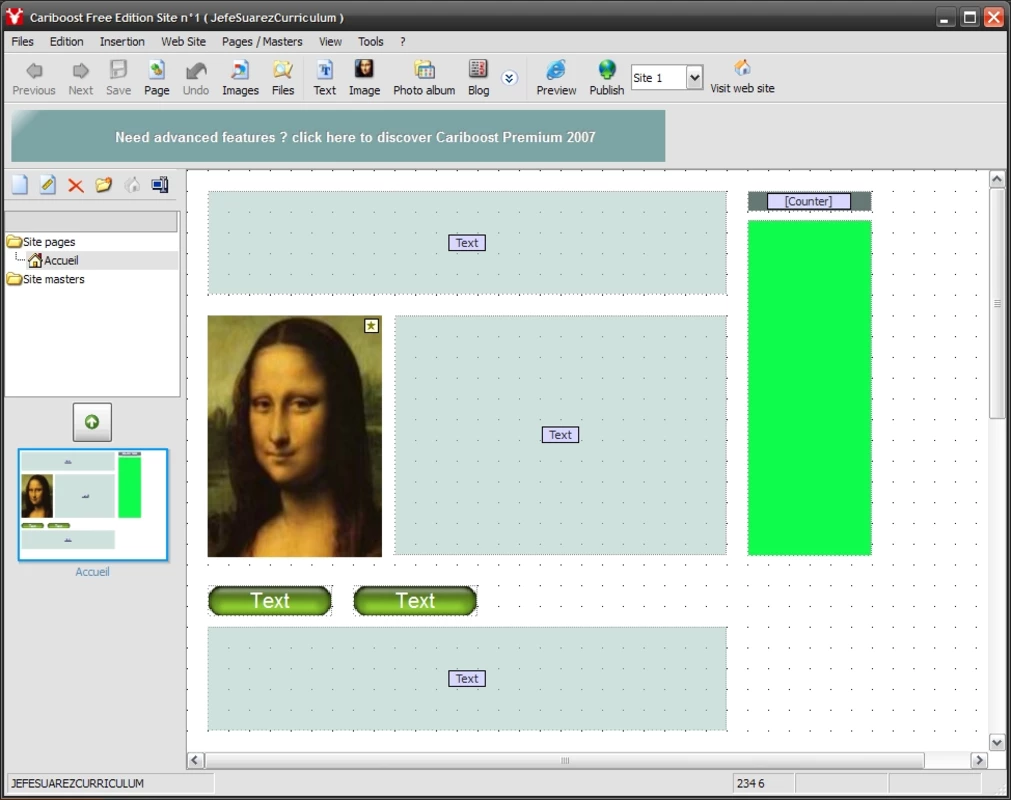The width and height of the screenshot is (1011, 800).
Task: Open the Pages / Masters menu
Action: (262, 41)
